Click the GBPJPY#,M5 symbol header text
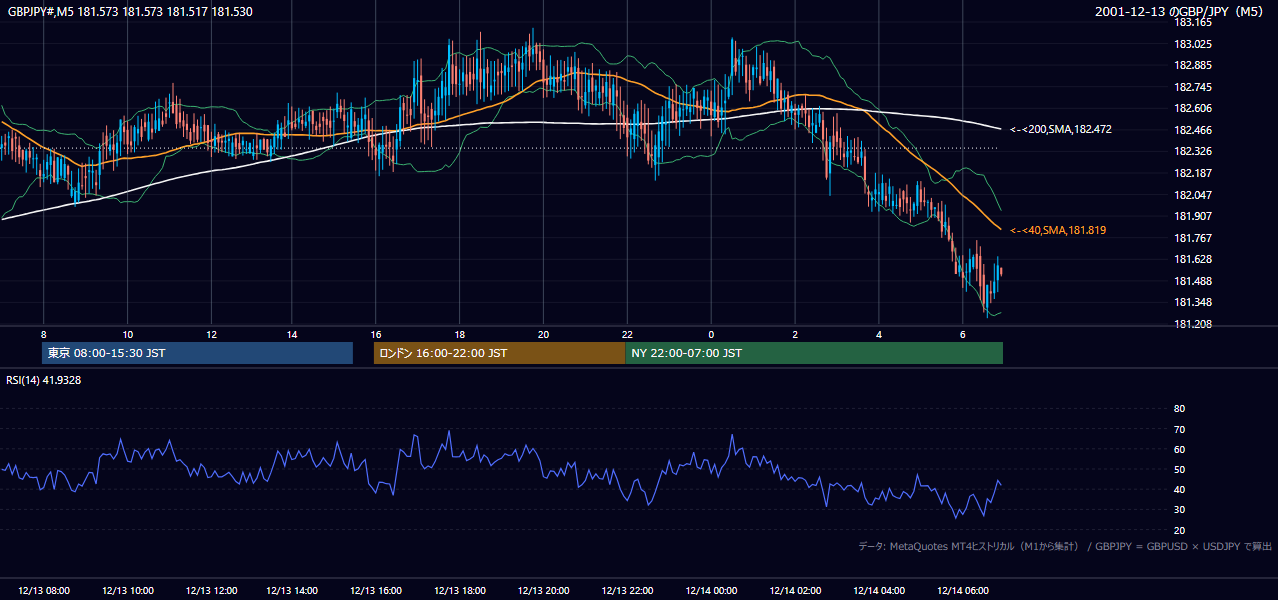This screenshot has width=1278, height=600. (x=130, y=11)
